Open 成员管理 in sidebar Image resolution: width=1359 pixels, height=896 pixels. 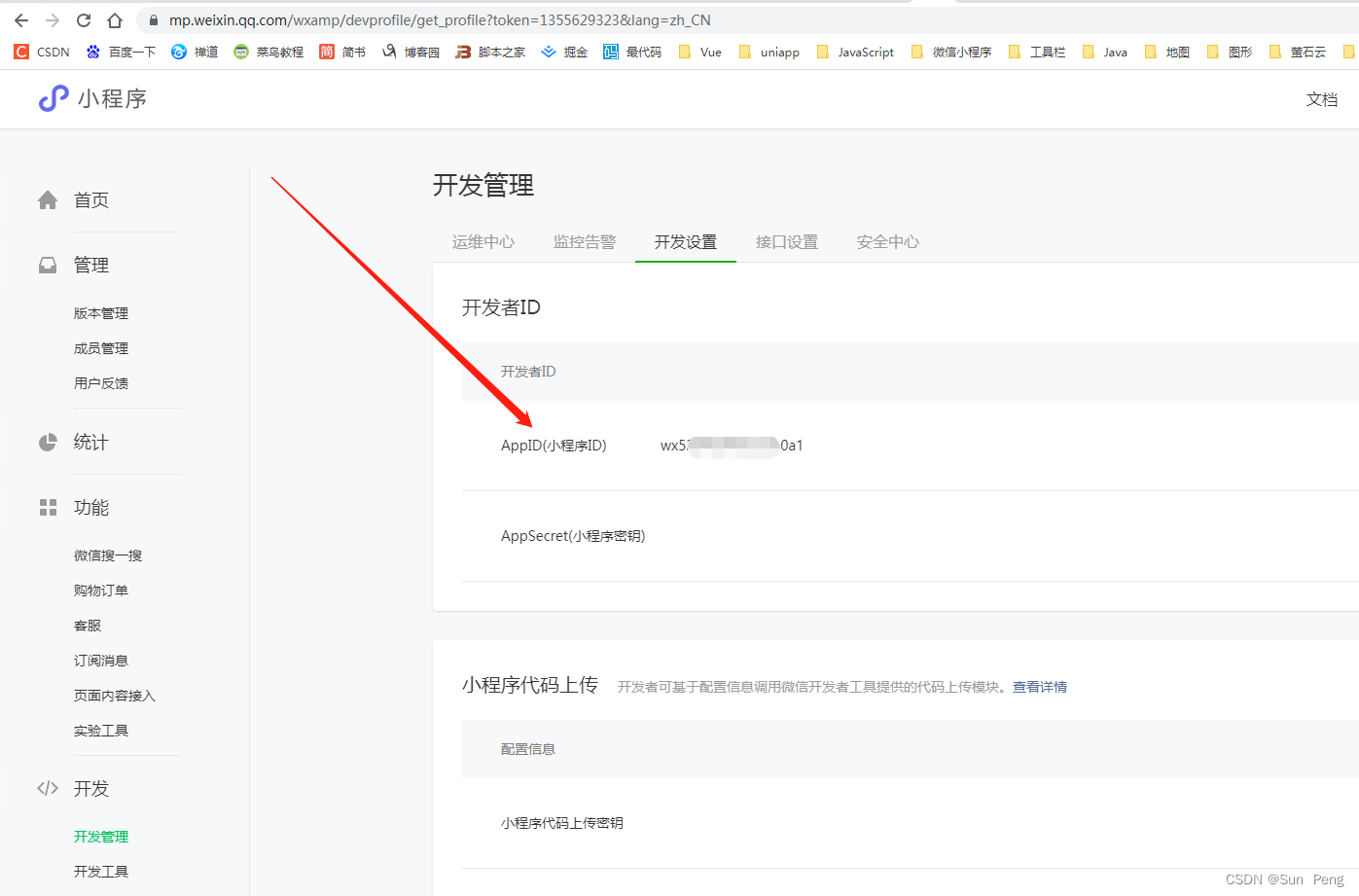click(x=101, y=348)
